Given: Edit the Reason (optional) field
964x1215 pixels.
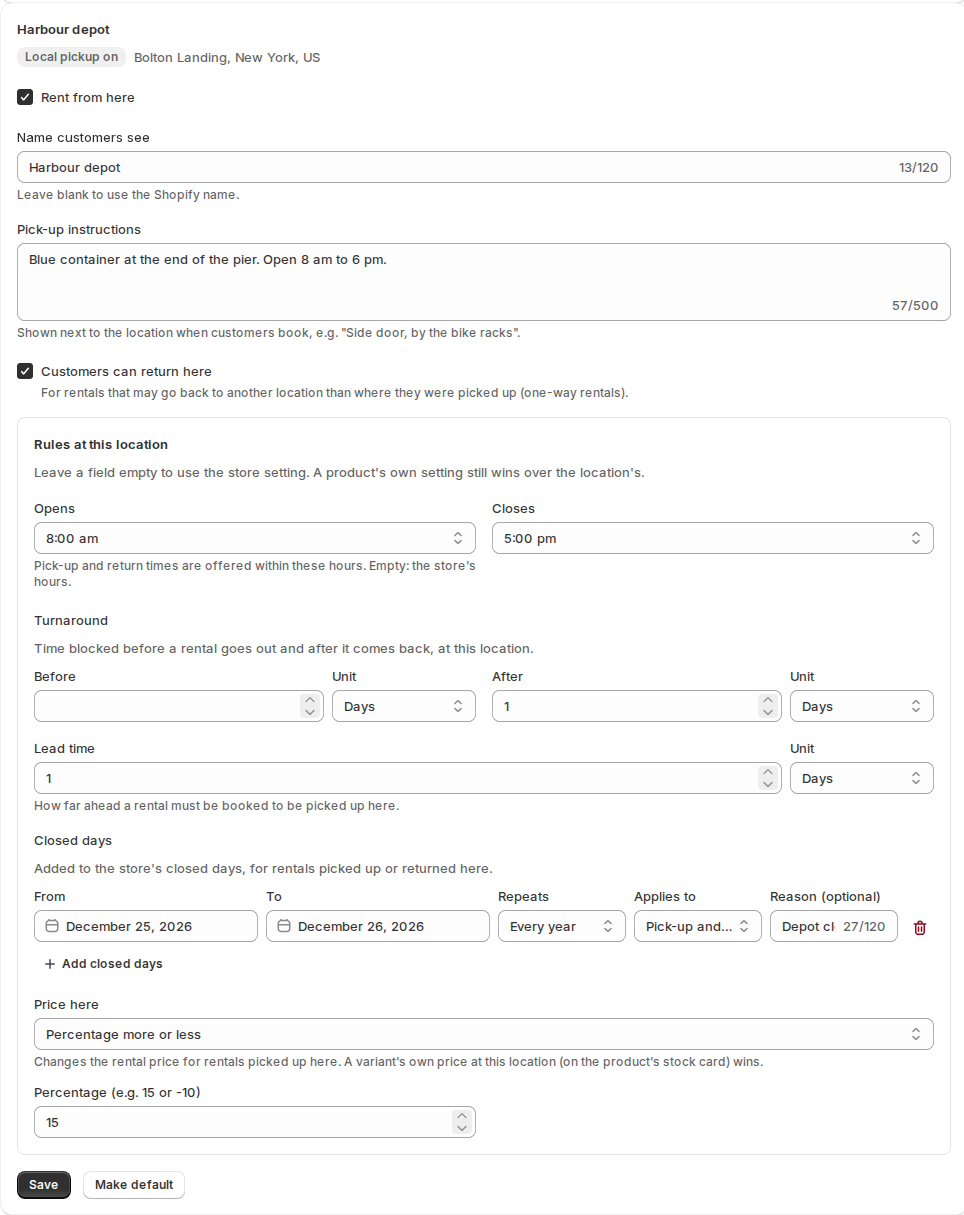Looking at the screenshot, I should tap(834, 926).
